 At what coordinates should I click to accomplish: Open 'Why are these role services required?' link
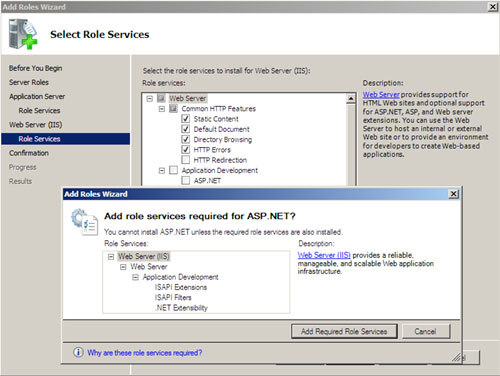coord(145,353)
